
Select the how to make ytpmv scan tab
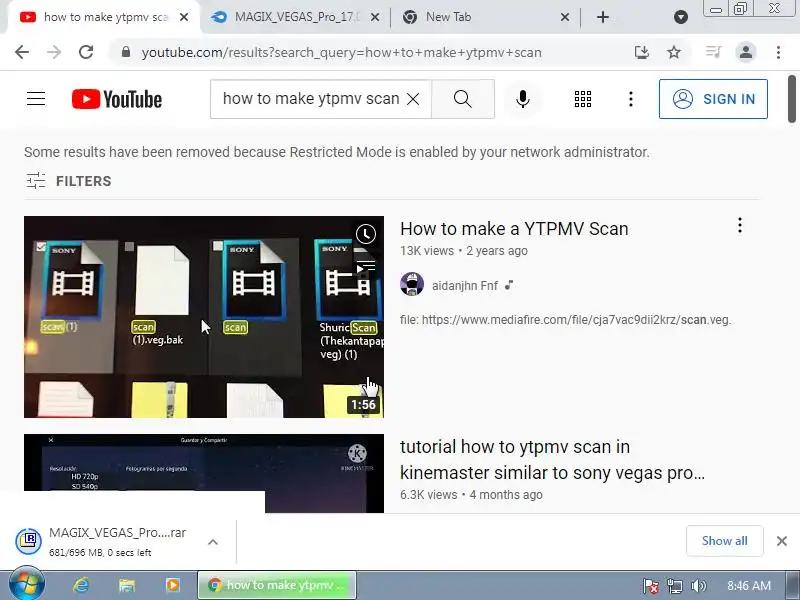click(105, 17)
